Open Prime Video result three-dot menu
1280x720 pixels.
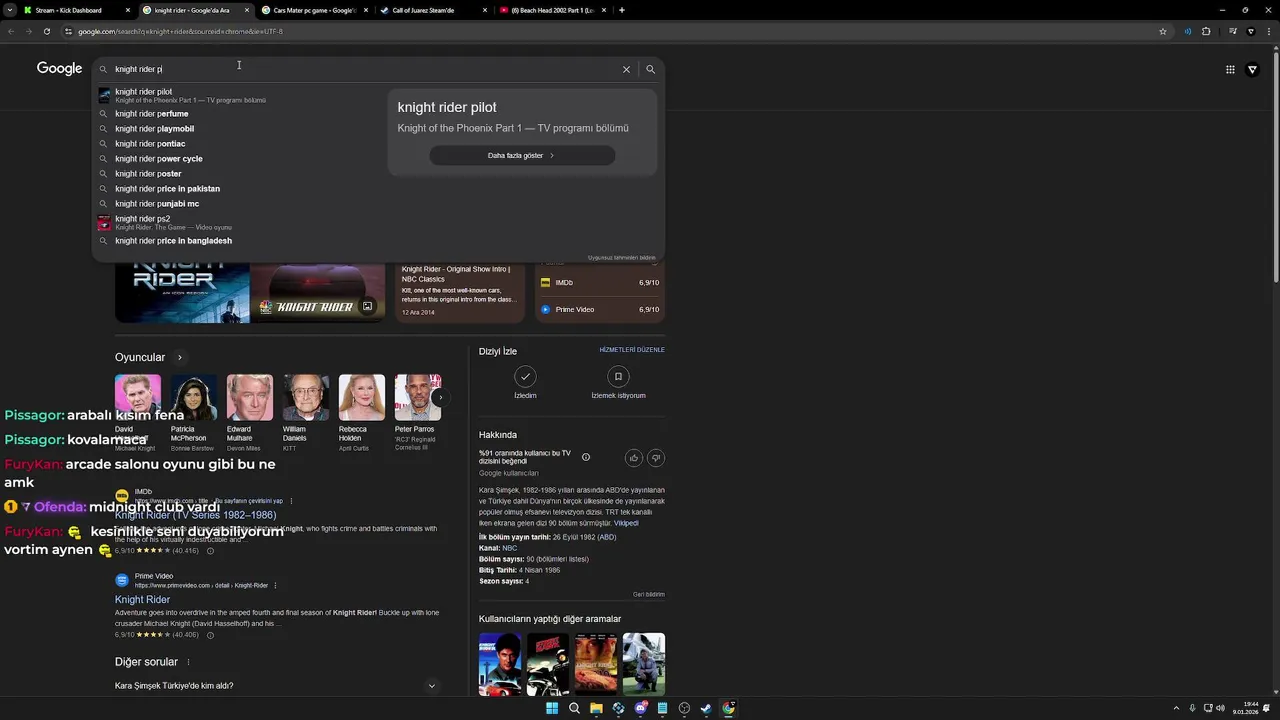(x=275, y=585)
